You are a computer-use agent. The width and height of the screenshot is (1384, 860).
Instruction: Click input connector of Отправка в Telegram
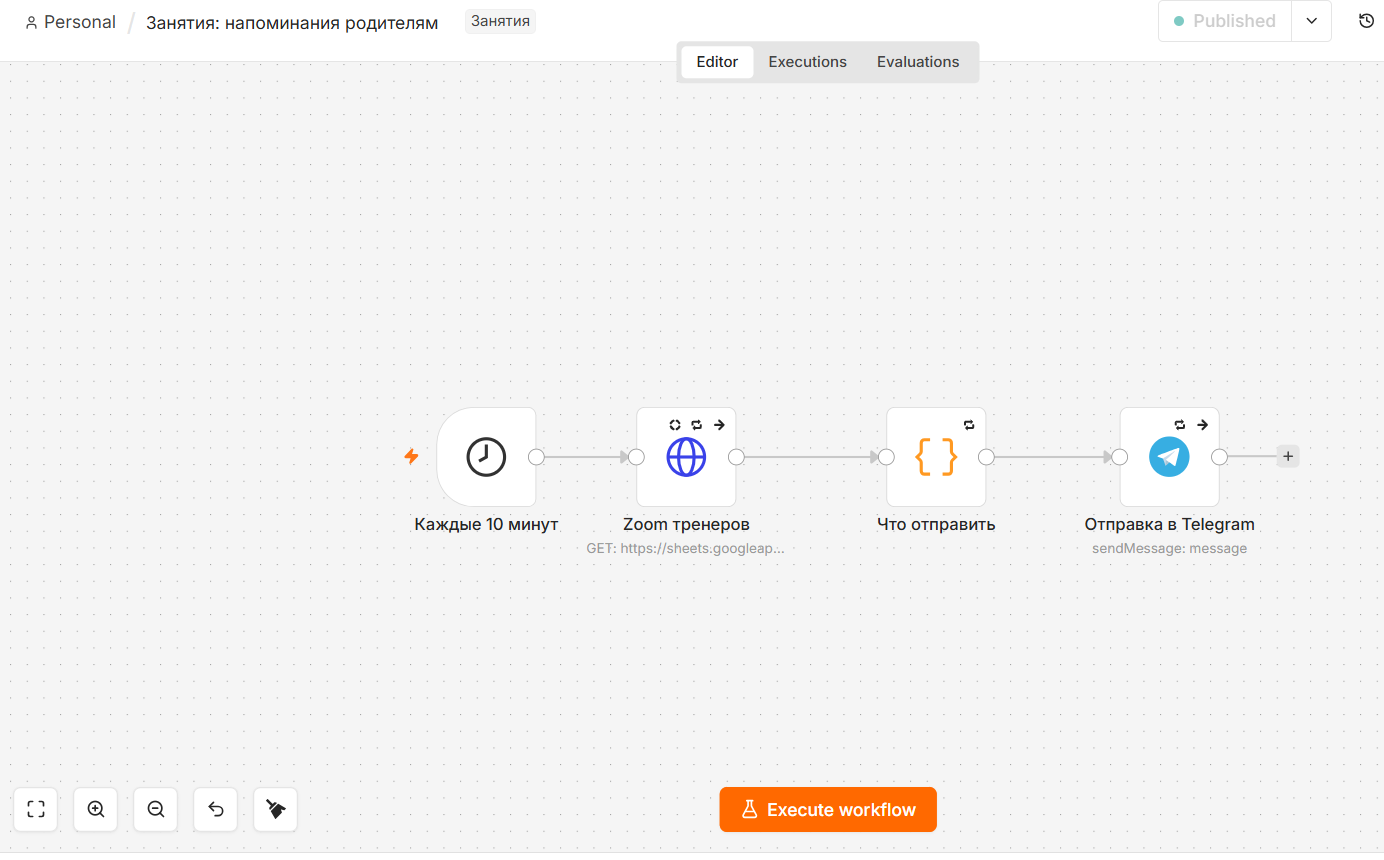1120,457
